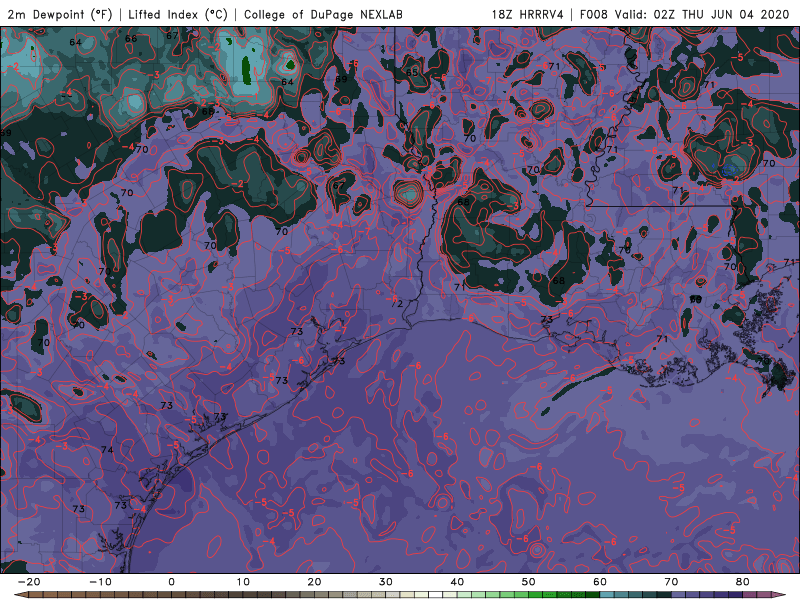Click the "74" dewpoint value on the map
The image size is (800, 600).
(x=107, y=449)
